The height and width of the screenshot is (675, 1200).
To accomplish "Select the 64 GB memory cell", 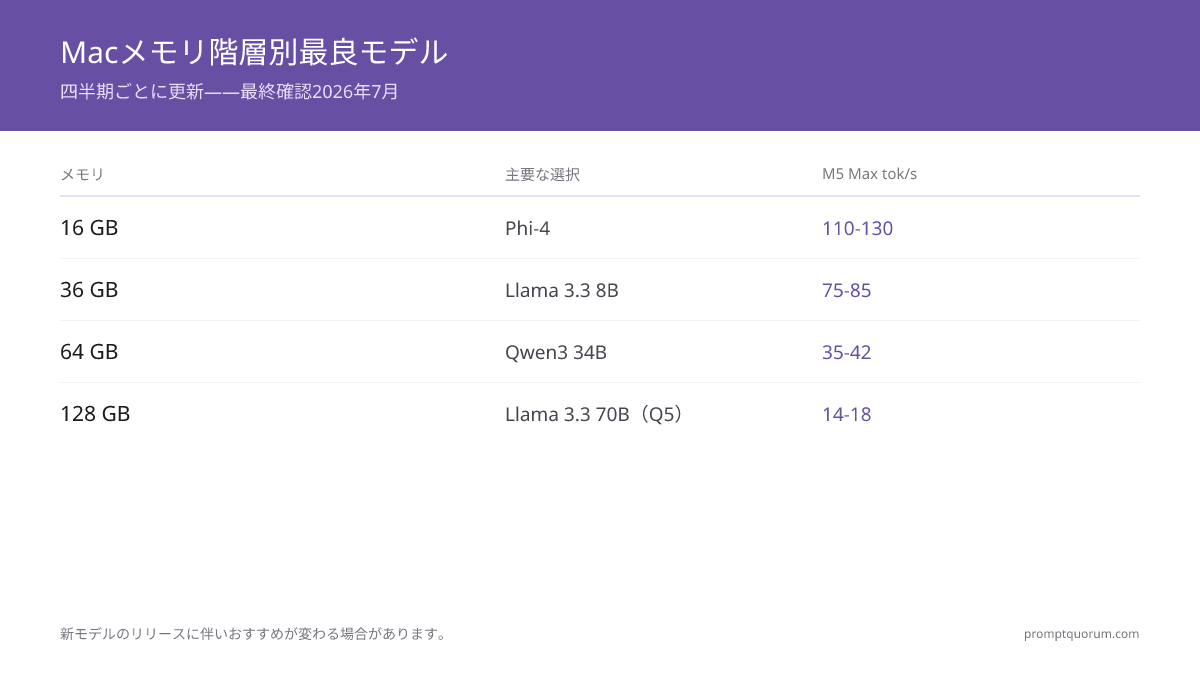I will (x=89, y=352).
